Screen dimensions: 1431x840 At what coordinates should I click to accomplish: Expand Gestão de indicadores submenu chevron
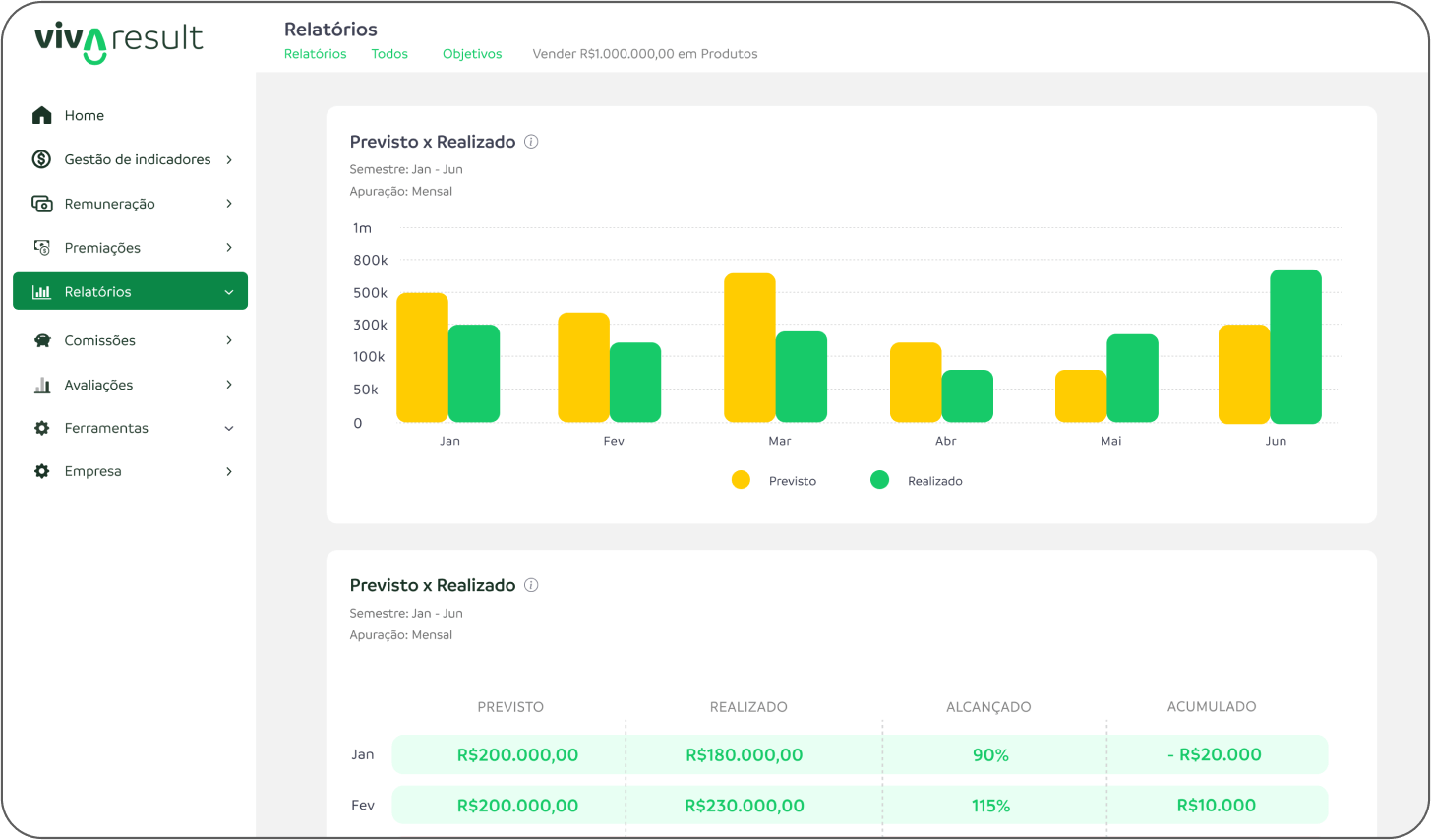coord(229,159)
